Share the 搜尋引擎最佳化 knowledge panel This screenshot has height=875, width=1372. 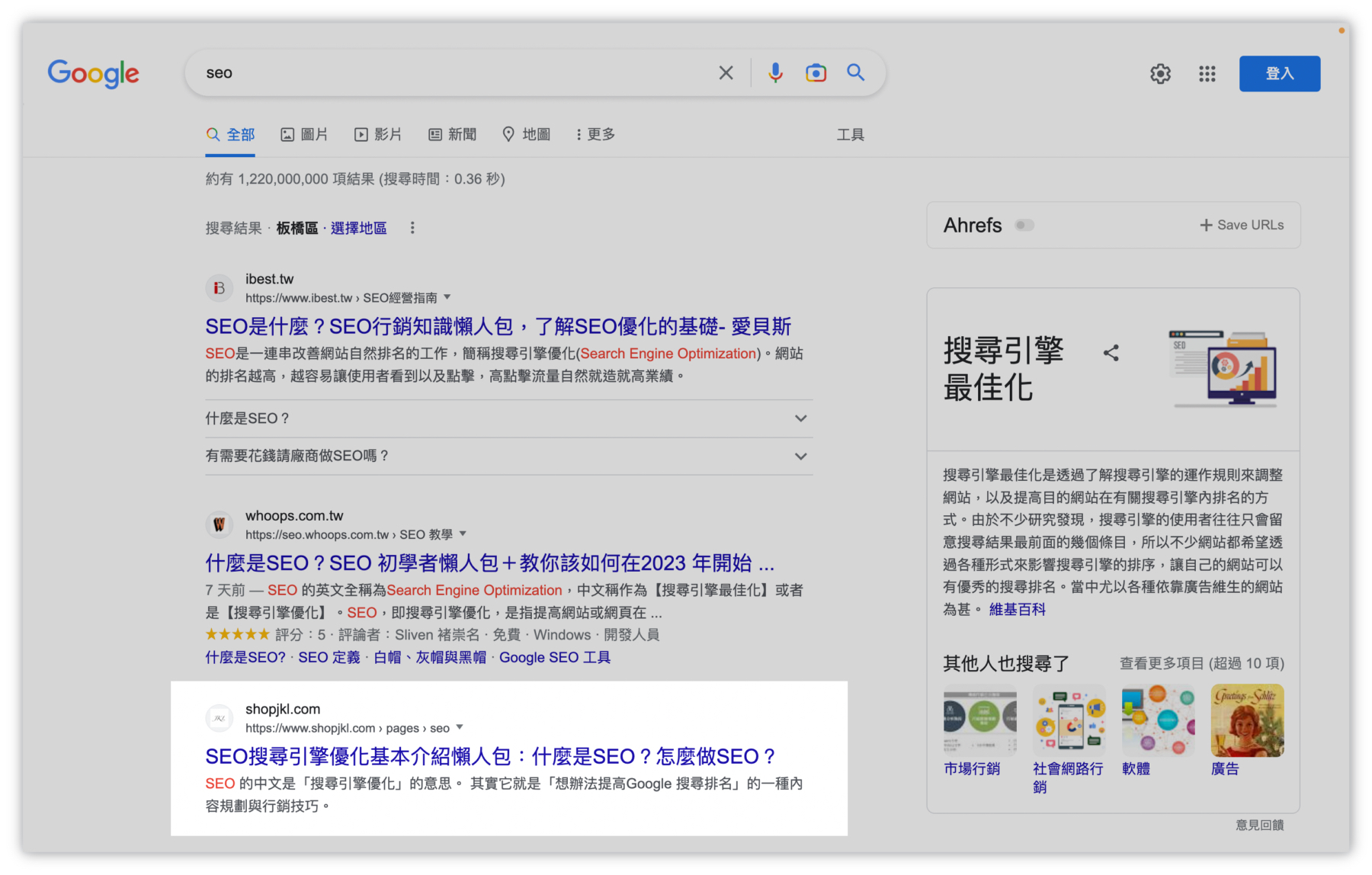pos(1111,352)
